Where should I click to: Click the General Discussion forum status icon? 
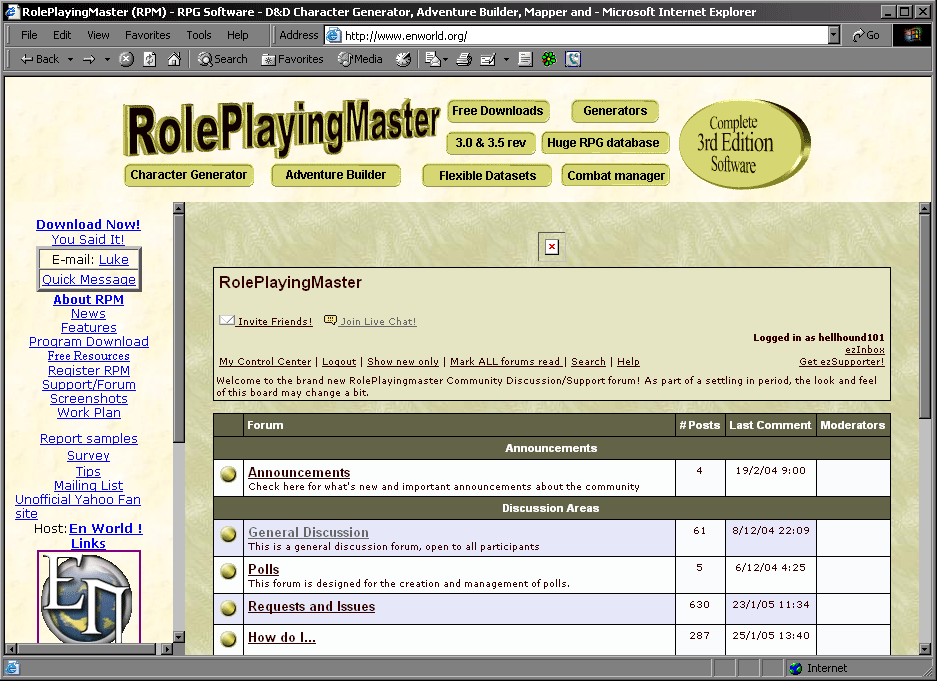pyautogui.click(x=228, y=534)
